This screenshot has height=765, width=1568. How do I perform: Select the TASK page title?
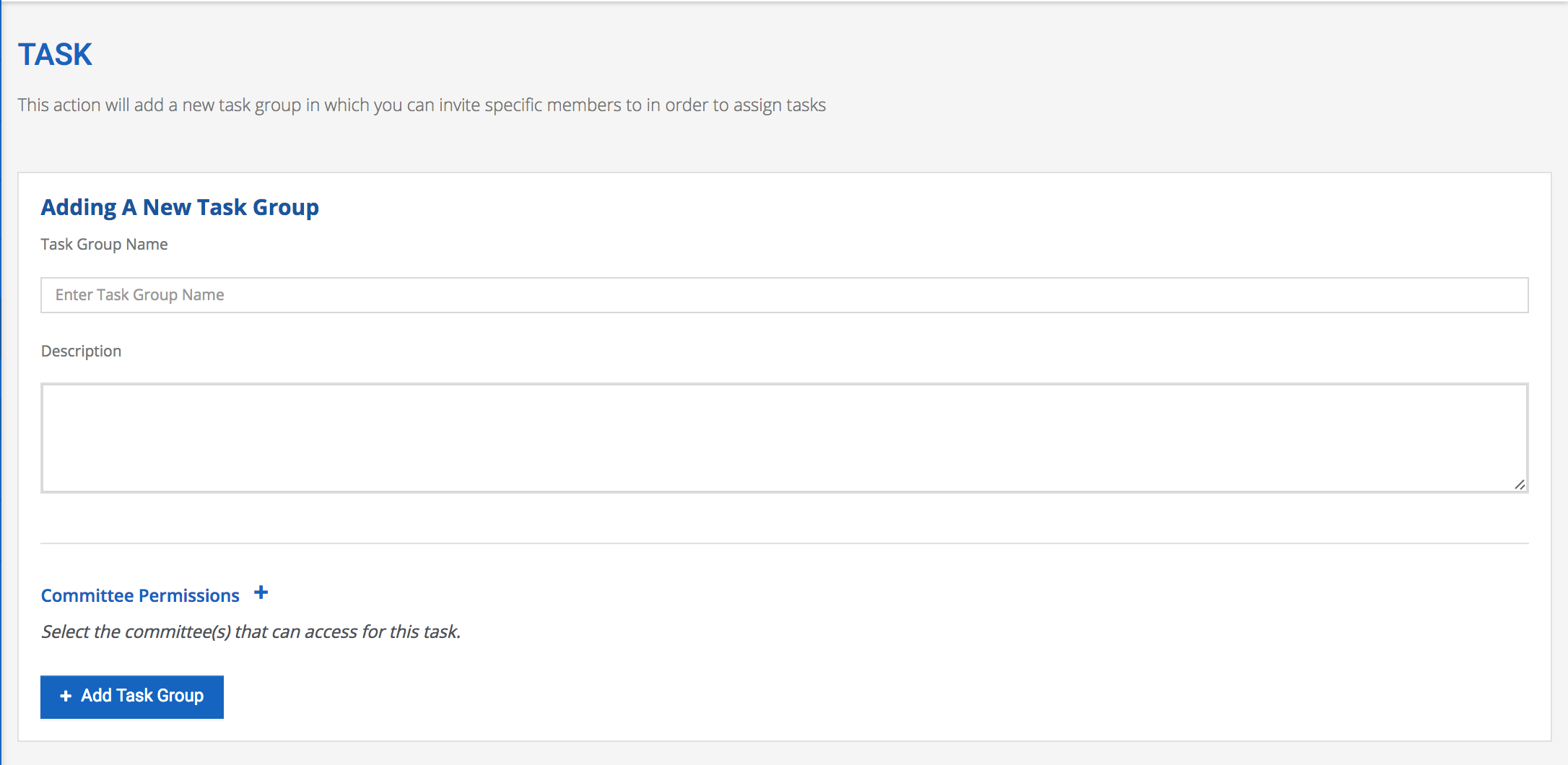(55, 54)
